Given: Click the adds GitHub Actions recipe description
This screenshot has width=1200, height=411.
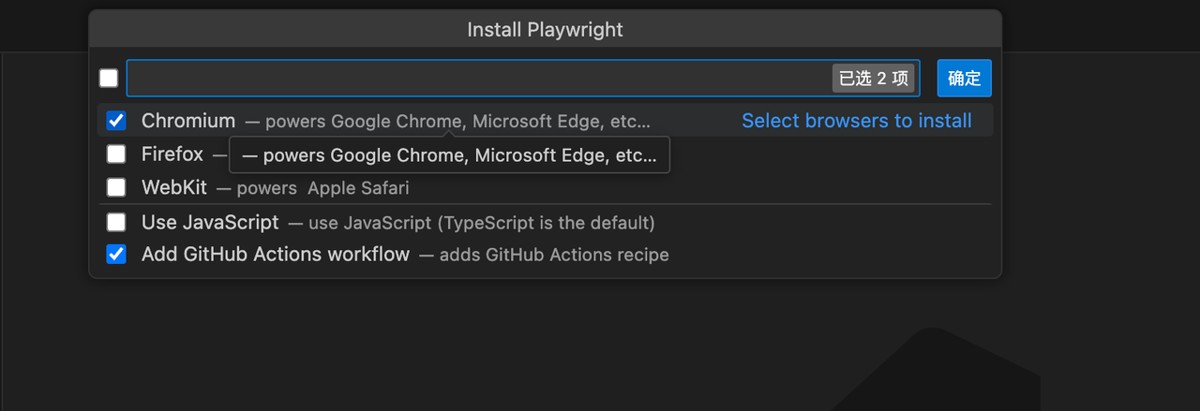Looking at the screenshot, I should click(544, 255).
